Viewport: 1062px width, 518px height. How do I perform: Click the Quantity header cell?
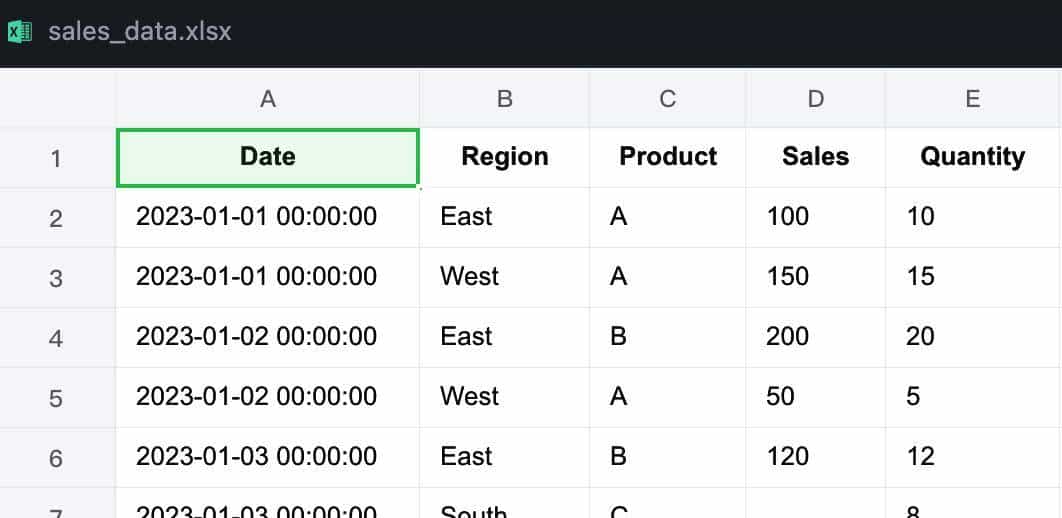coord(972,157)
